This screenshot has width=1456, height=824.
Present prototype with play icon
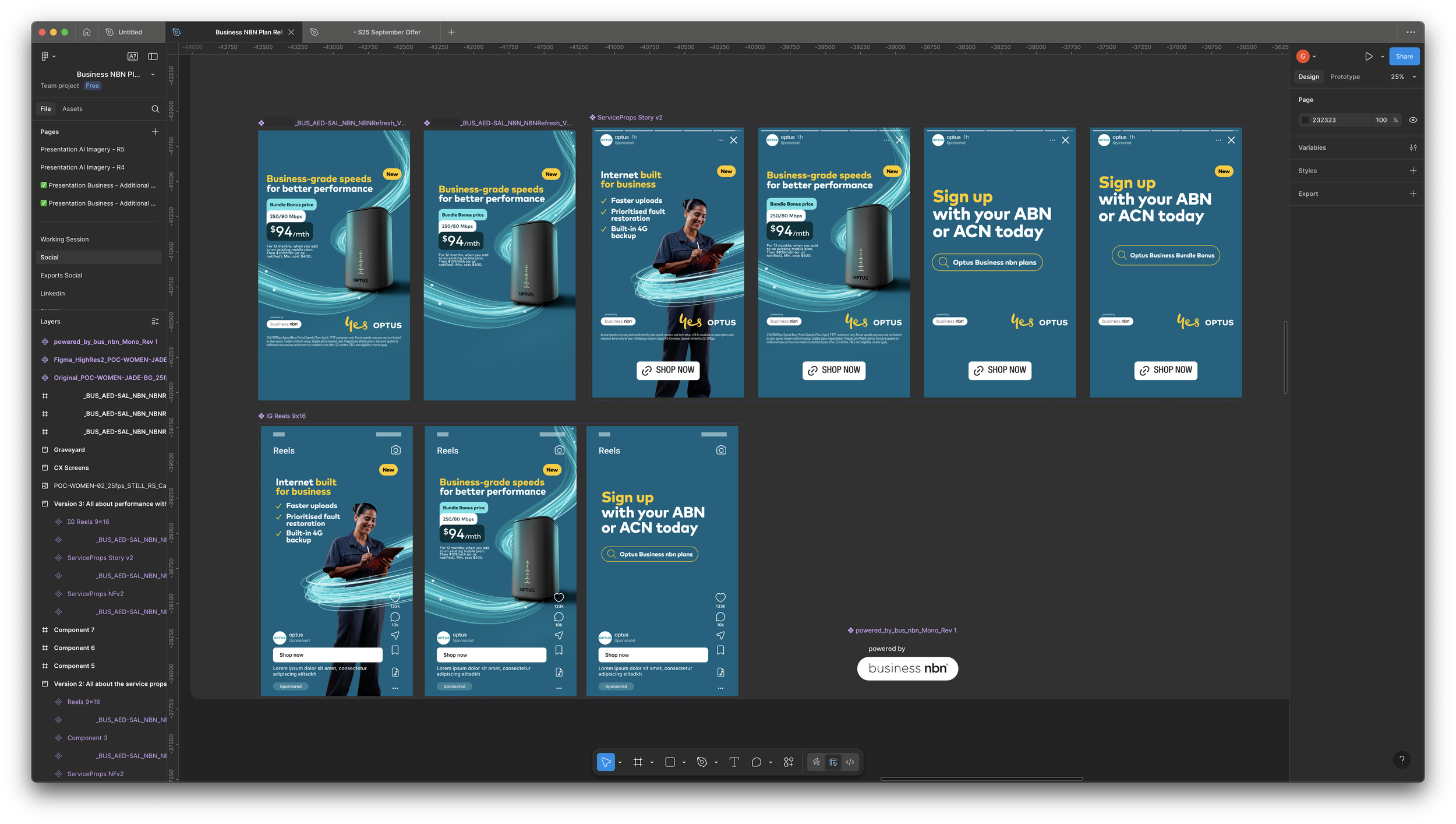(x=1368, y=57)
